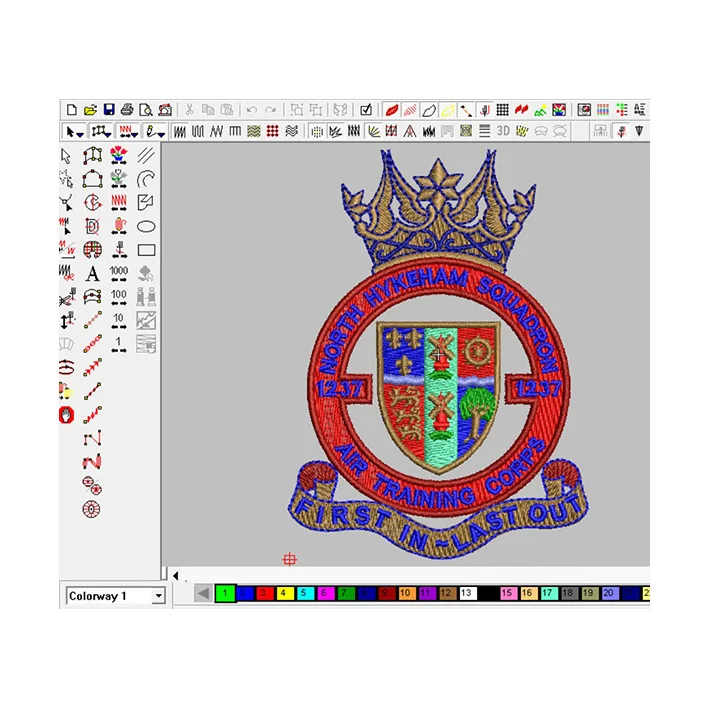The image size is (709, 709).
Task: Pick orange color swatch 10
Action: [x=406, y=593]
